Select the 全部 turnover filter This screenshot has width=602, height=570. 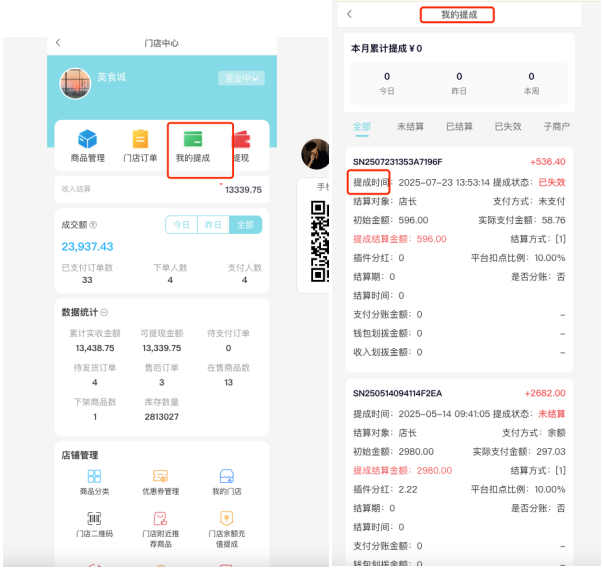pos(243,225)
